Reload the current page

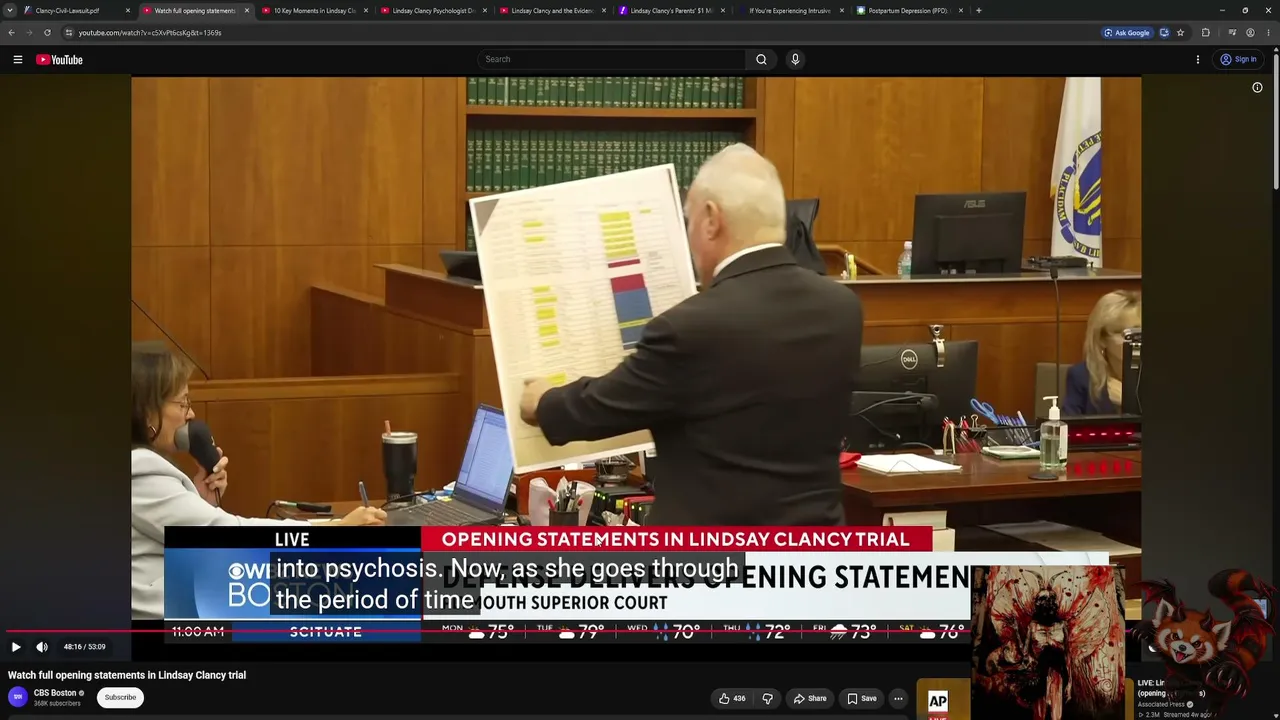coord(47,32)
